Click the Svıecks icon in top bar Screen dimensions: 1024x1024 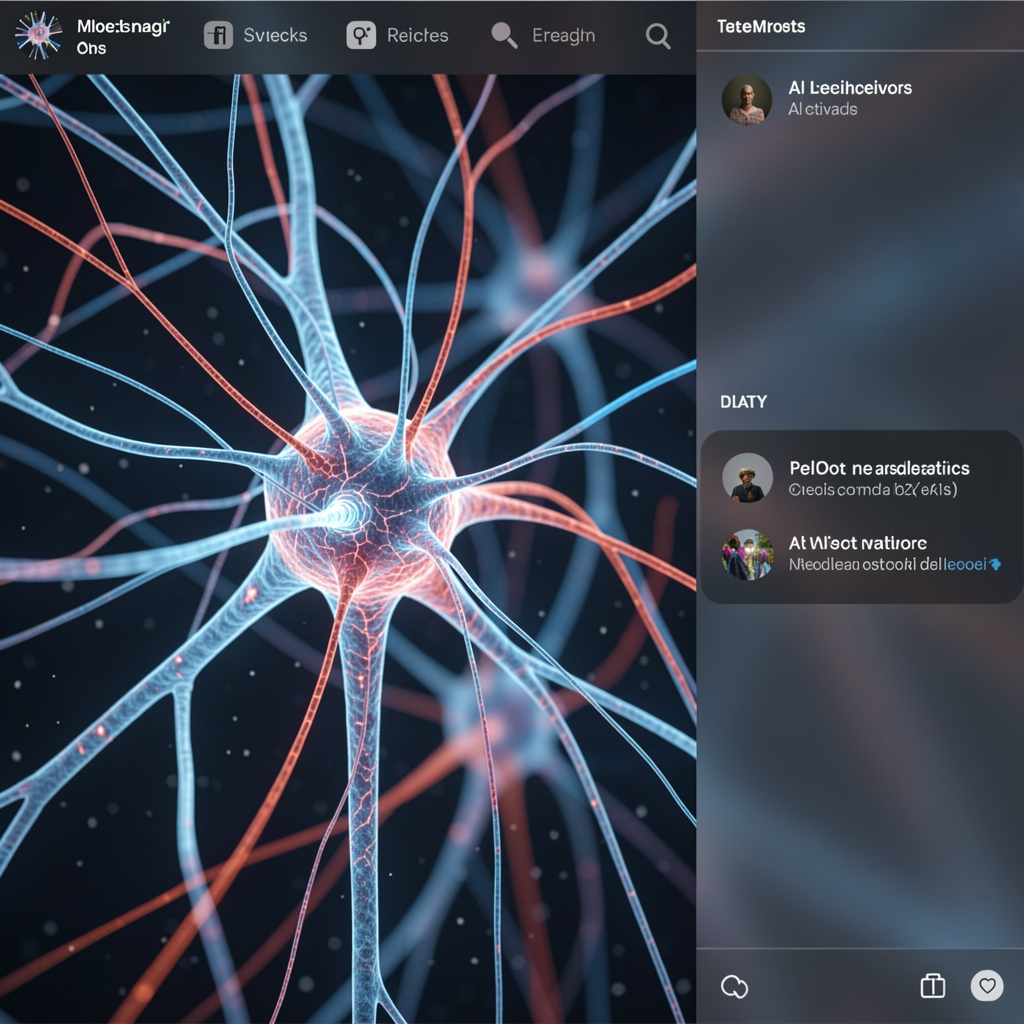(218, 35)
